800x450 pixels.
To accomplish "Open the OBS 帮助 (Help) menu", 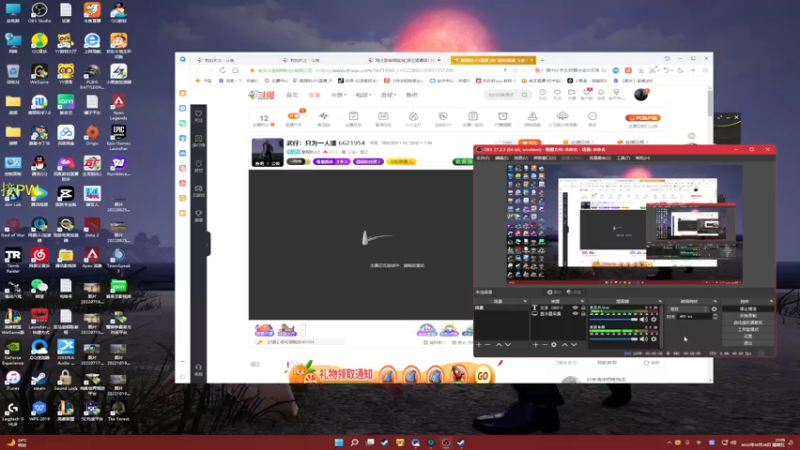I will point(642,158).
